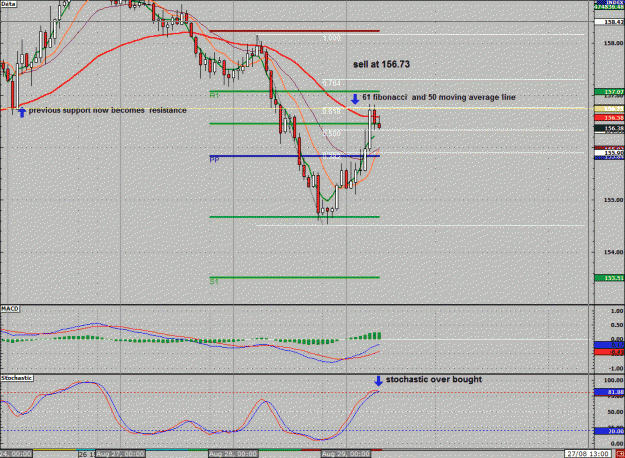Click the 'sell at 156.73' annotation
Screen dimensions: 625x458
pyautogui.click(x=381, y=64)
